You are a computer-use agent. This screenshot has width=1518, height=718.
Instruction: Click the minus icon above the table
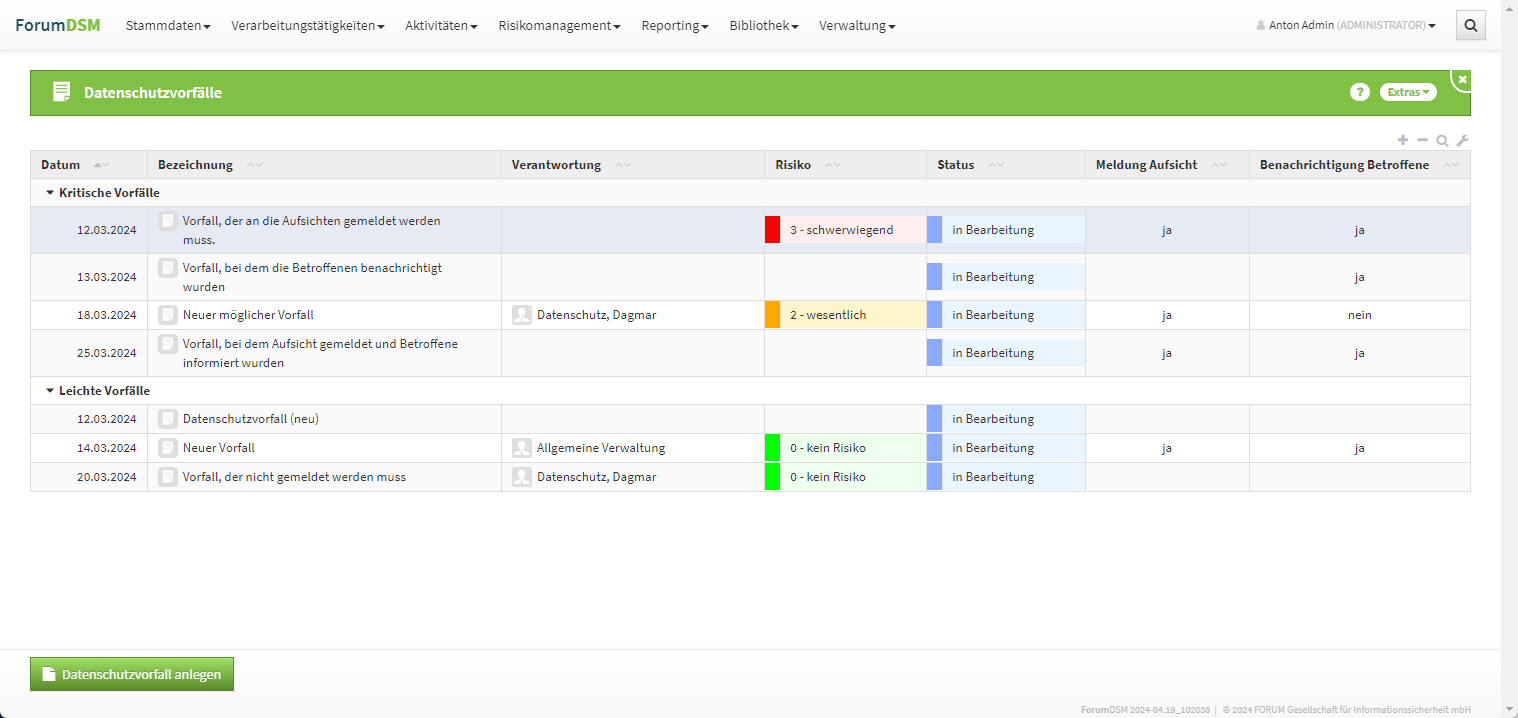coord(1423,141)
